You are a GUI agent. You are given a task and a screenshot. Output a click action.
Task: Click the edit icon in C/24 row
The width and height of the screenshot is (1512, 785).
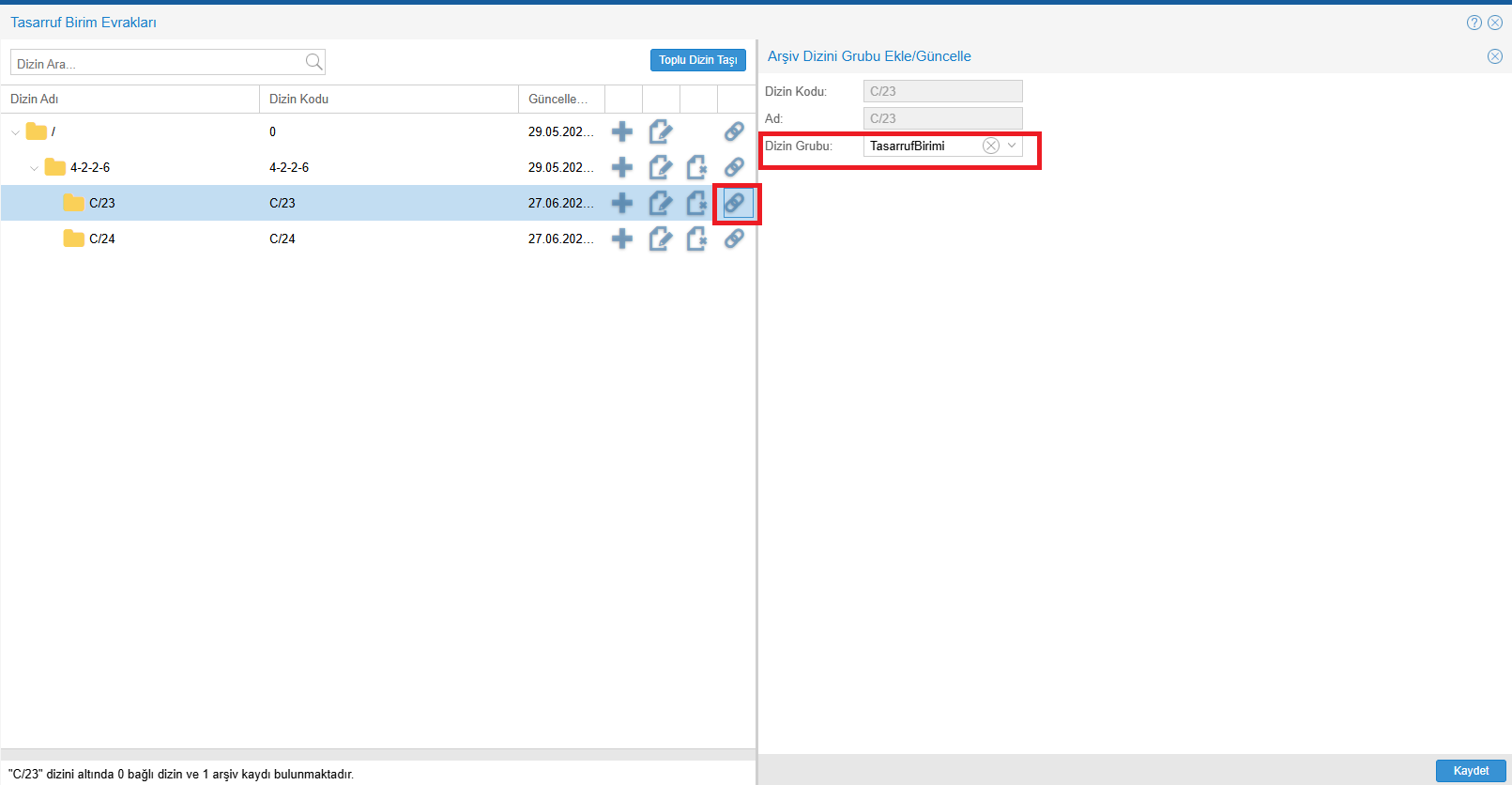[660, 239]
